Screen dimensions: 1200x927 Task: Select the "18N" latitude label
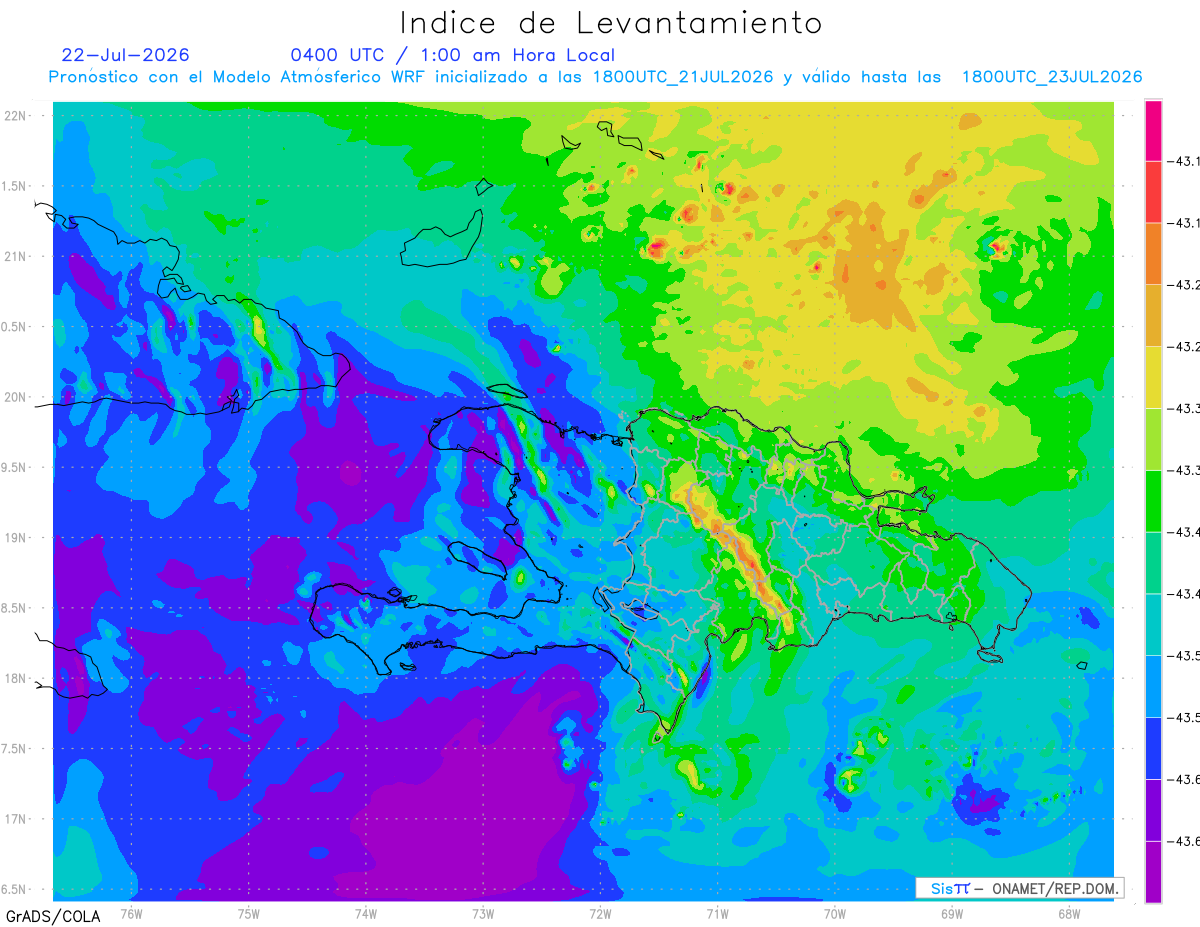pyautogui.click(x=15, y=679)
